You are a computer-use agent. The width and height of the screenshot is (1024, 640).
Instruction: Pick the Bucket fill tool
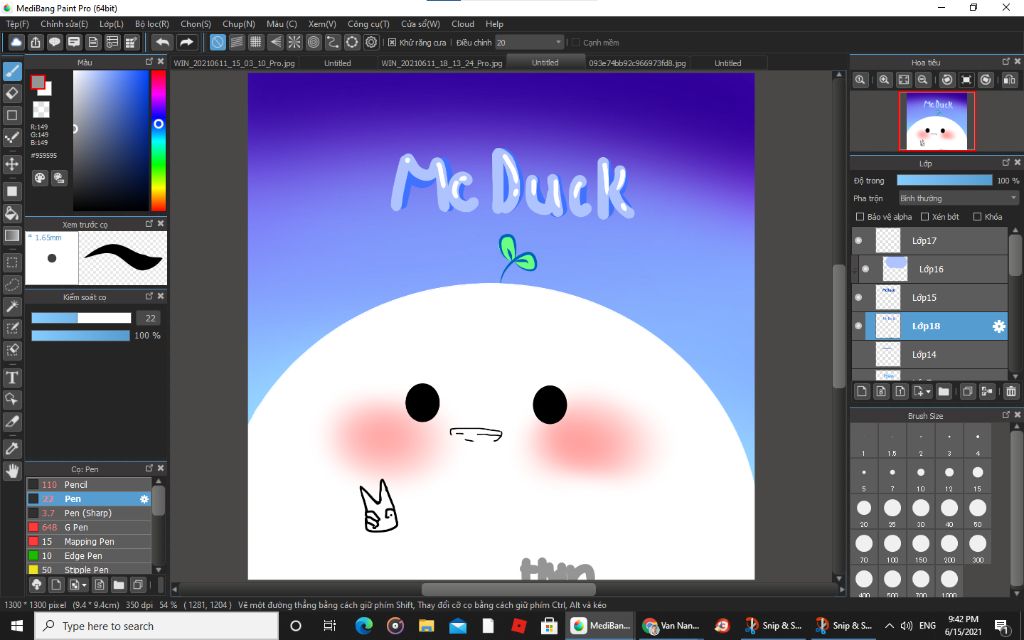tap(12, 213)
